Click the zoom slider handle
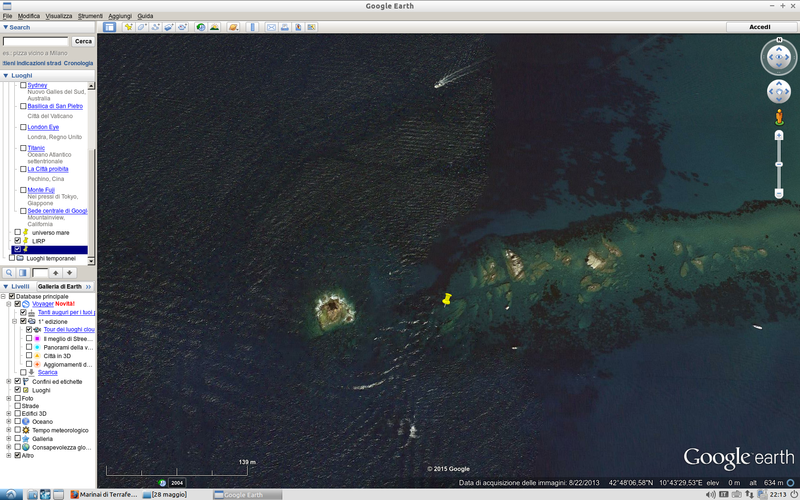 pos(779,164)
